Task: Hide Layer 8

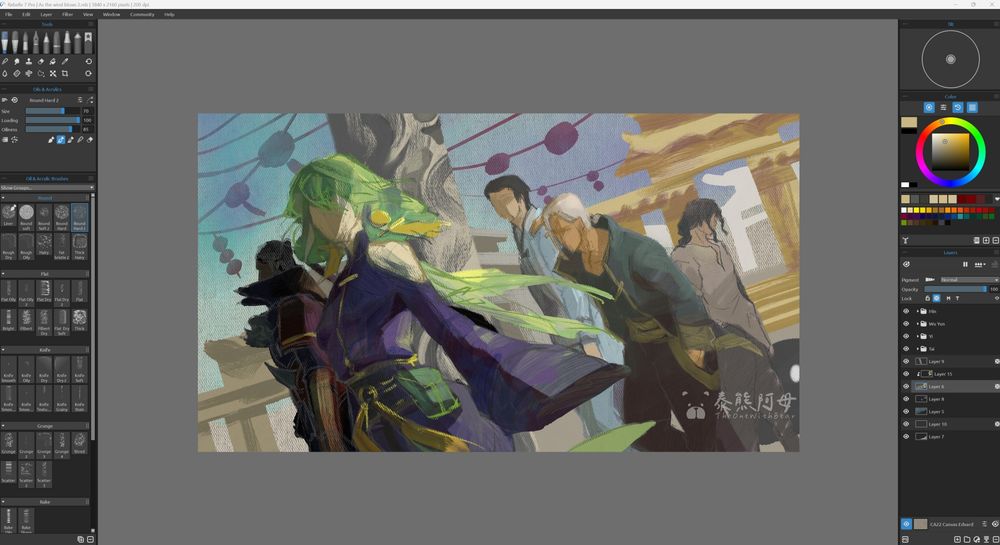Action: coord(906,399)
